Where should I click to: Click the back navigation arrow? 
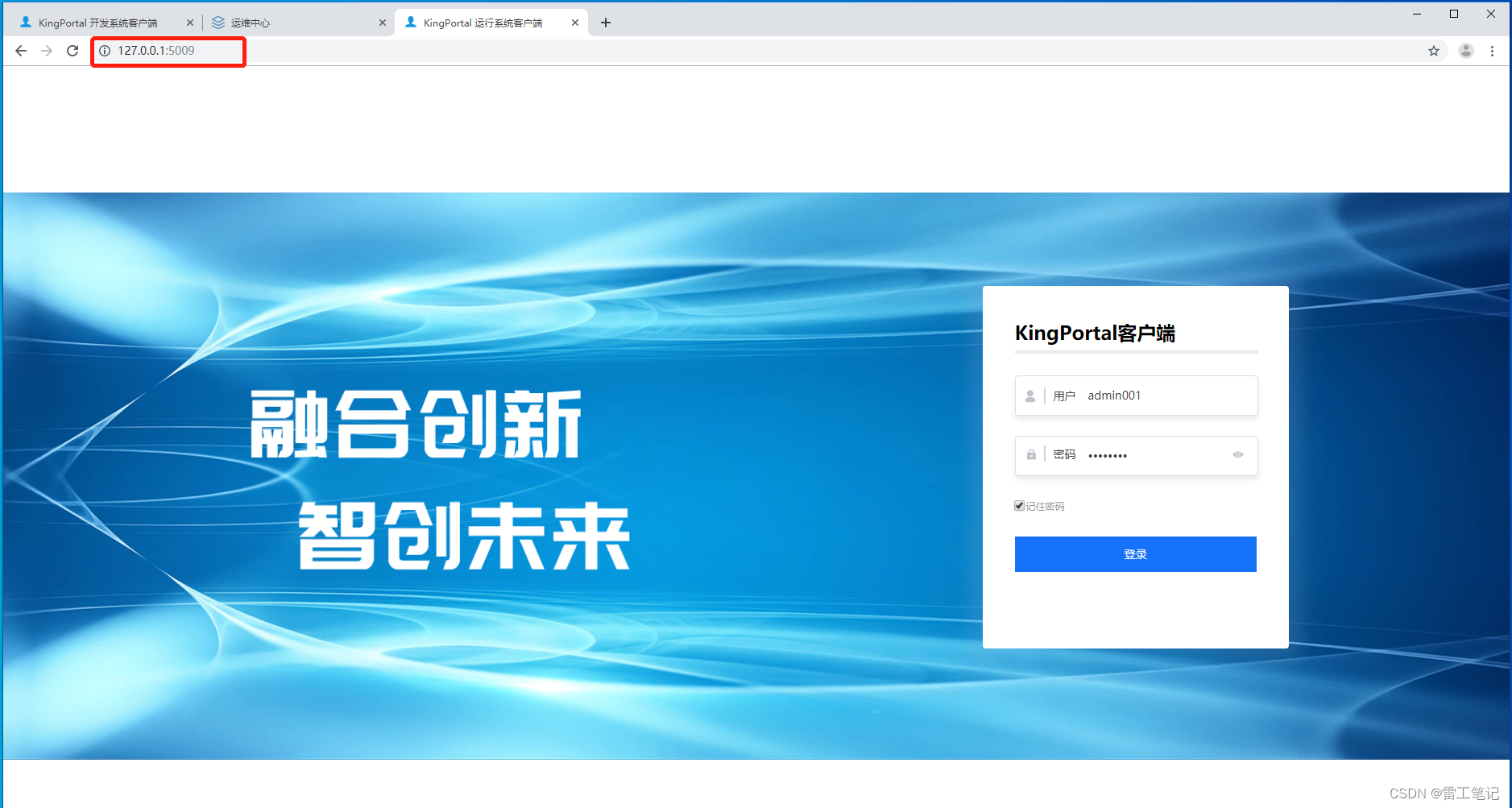(x=20, y=50)
